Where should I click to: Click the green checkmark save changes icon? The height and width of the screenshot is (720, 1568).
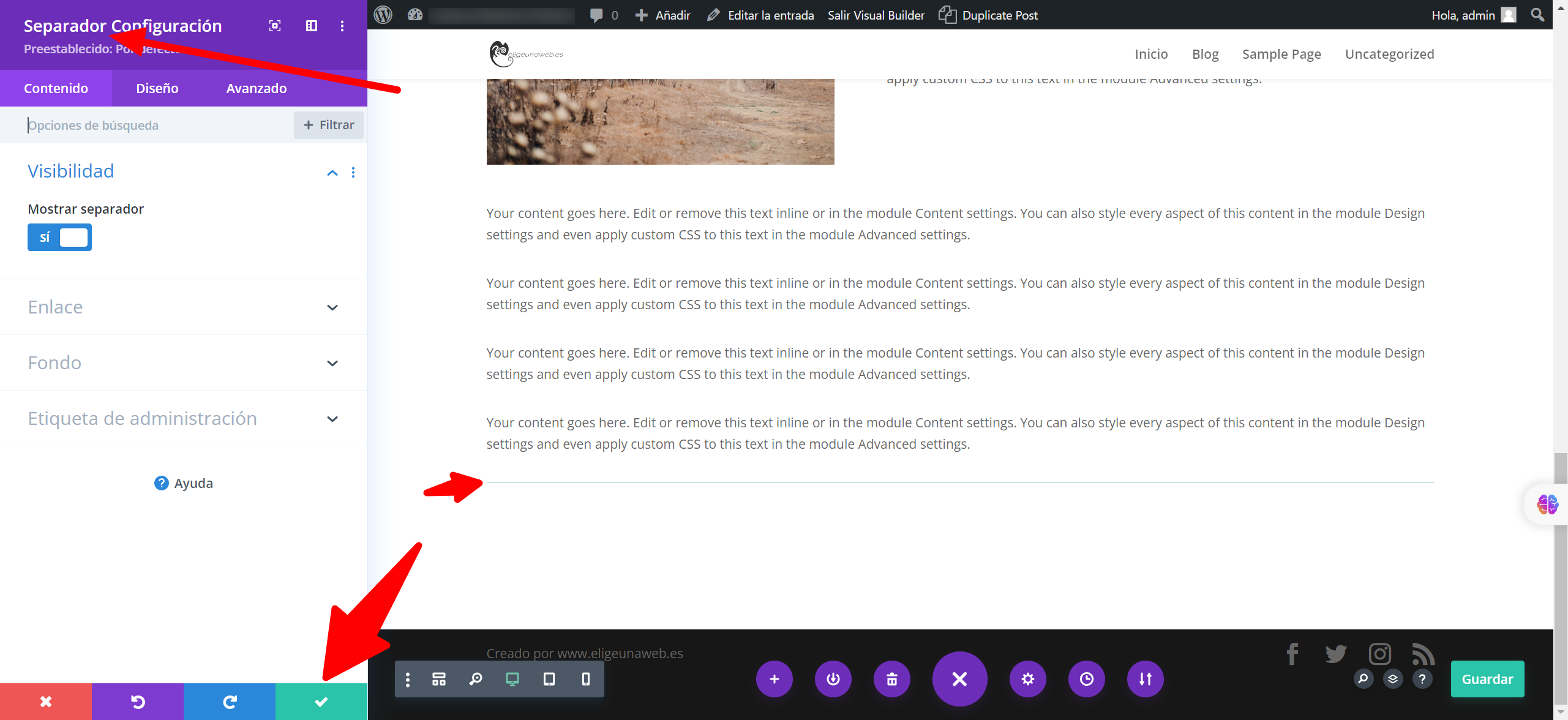pyautogui.click(x=321, y=702)
